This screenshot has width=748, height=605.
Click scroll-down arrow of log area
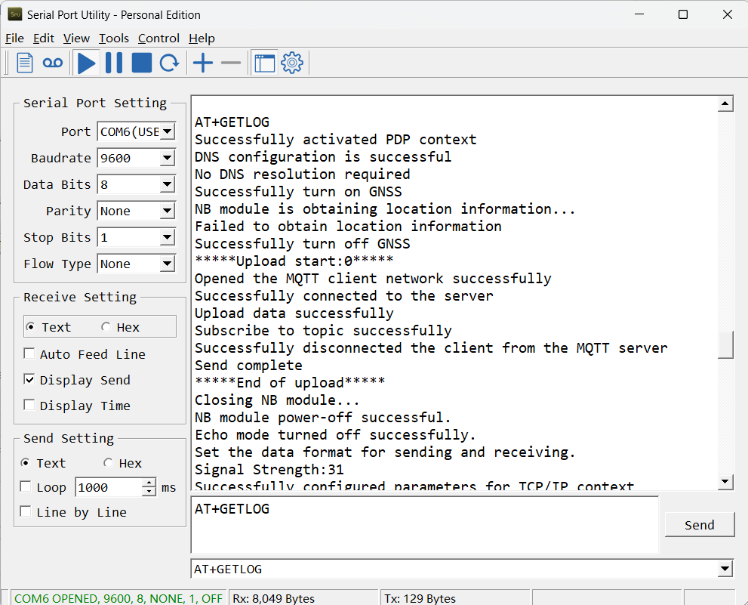(x=725, y=481)
